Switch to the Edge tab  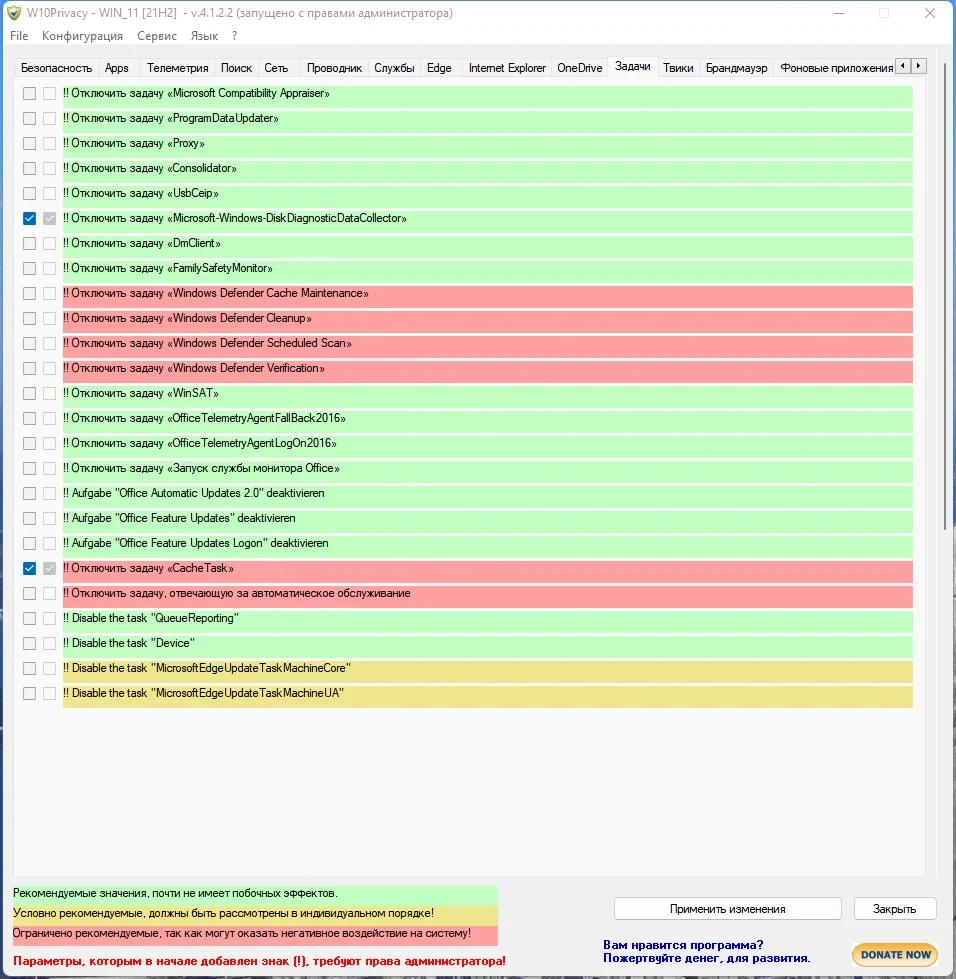click(439, 68)
